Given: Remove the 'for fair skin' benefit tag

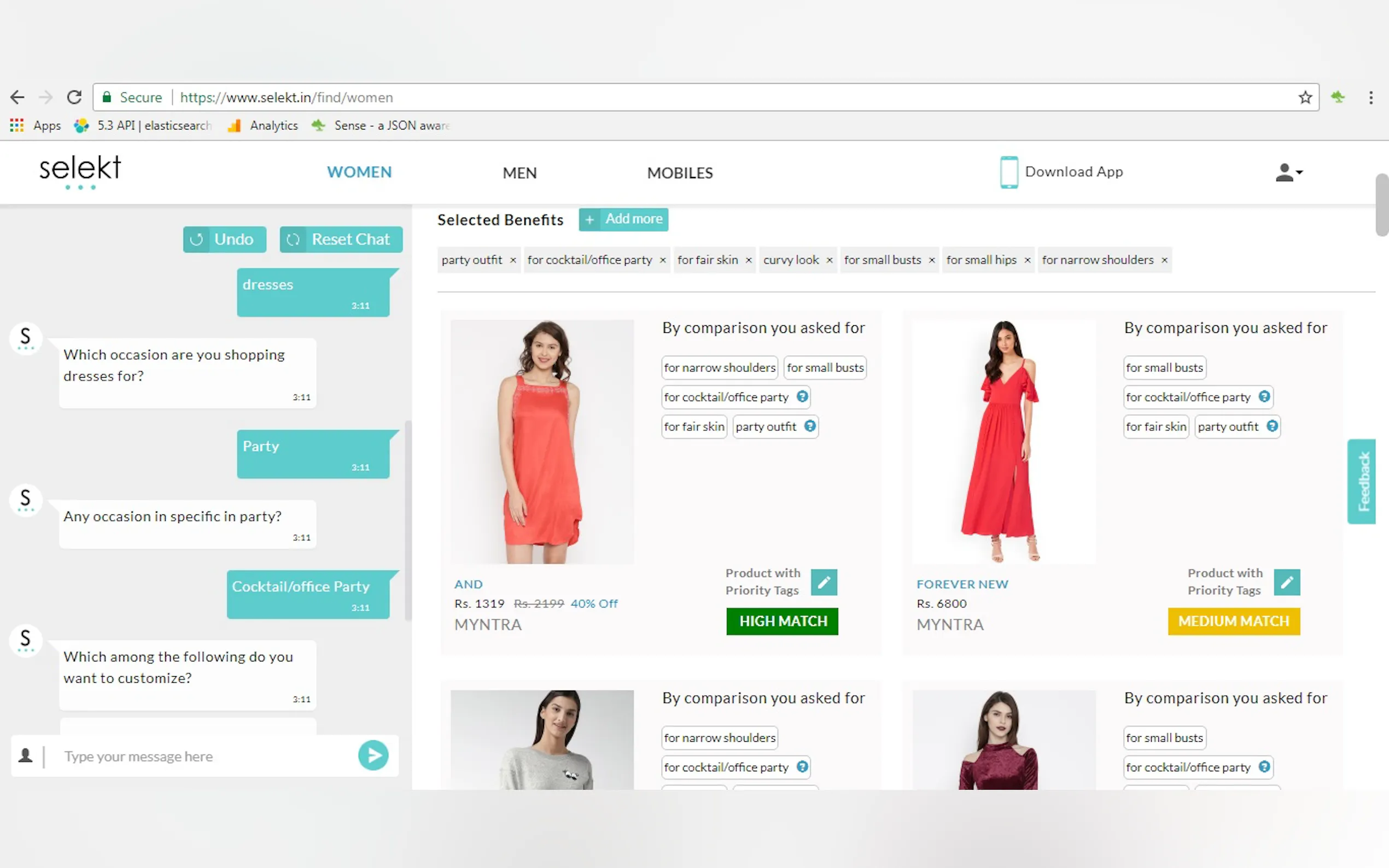Looking at the screenshot, I should click(x=748, y=260).
